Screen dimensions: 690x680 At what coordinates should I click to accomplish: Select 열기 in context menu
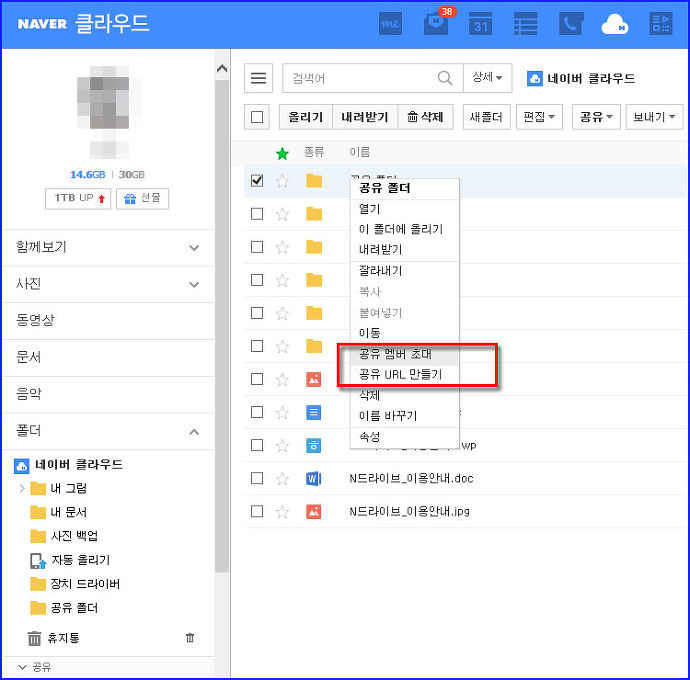click(x=369, y=209)
